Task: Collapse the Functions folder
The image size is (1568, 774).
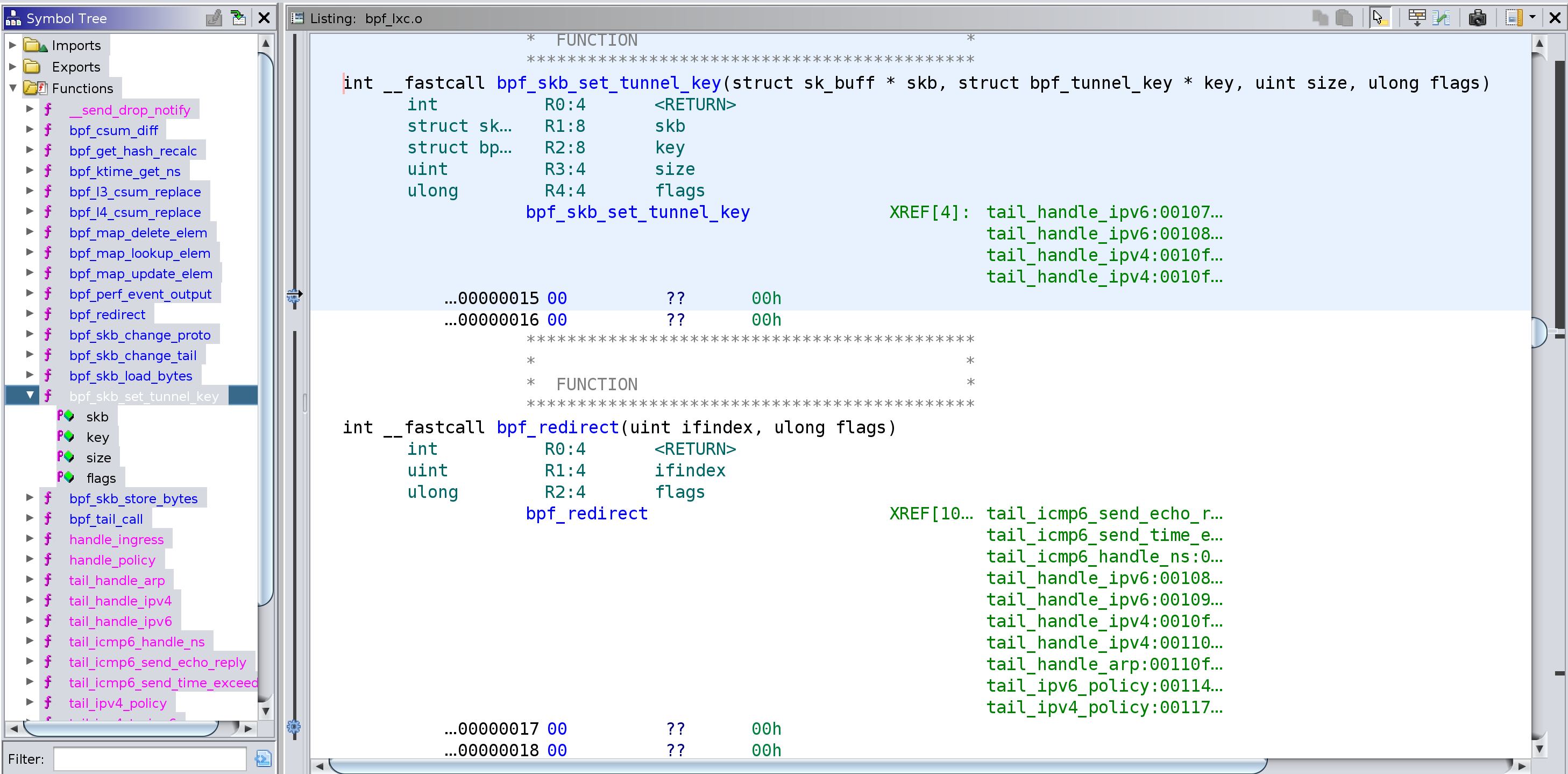Action: tap(12, 88)
